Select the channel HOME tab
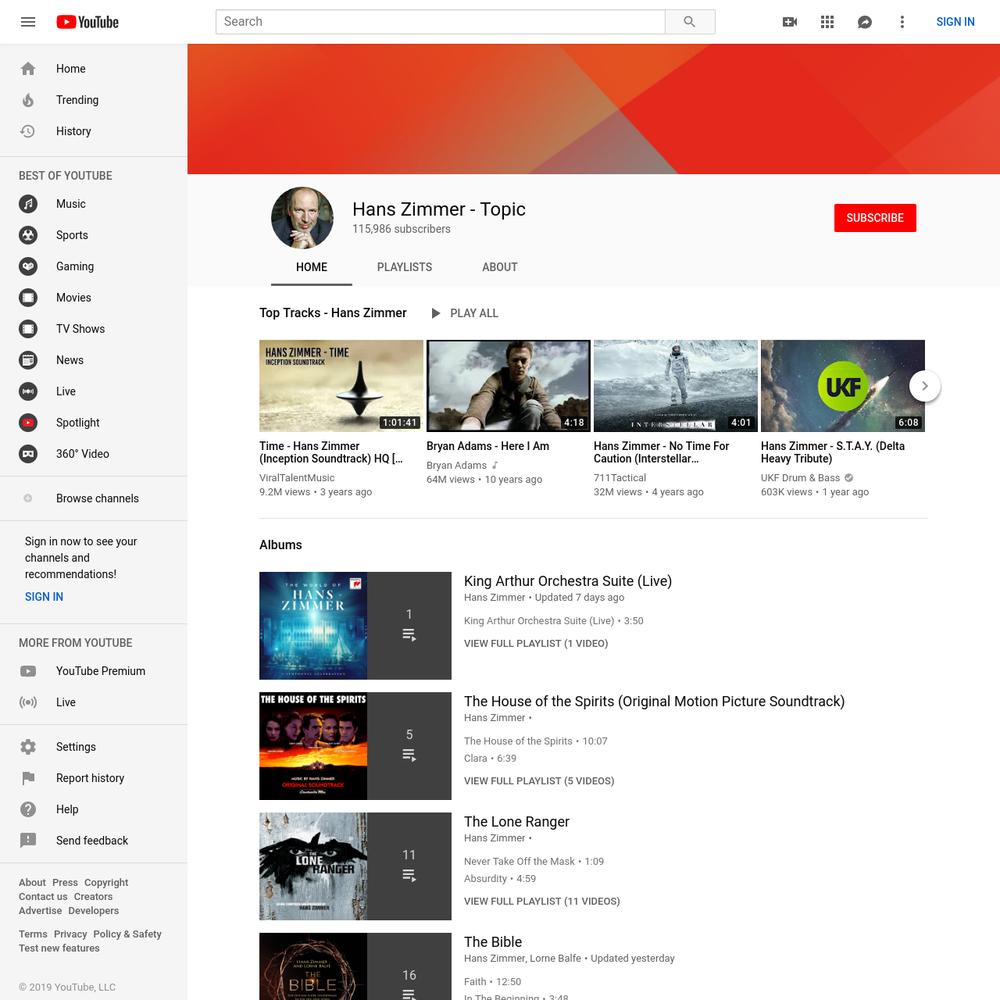 pos(311,267)
